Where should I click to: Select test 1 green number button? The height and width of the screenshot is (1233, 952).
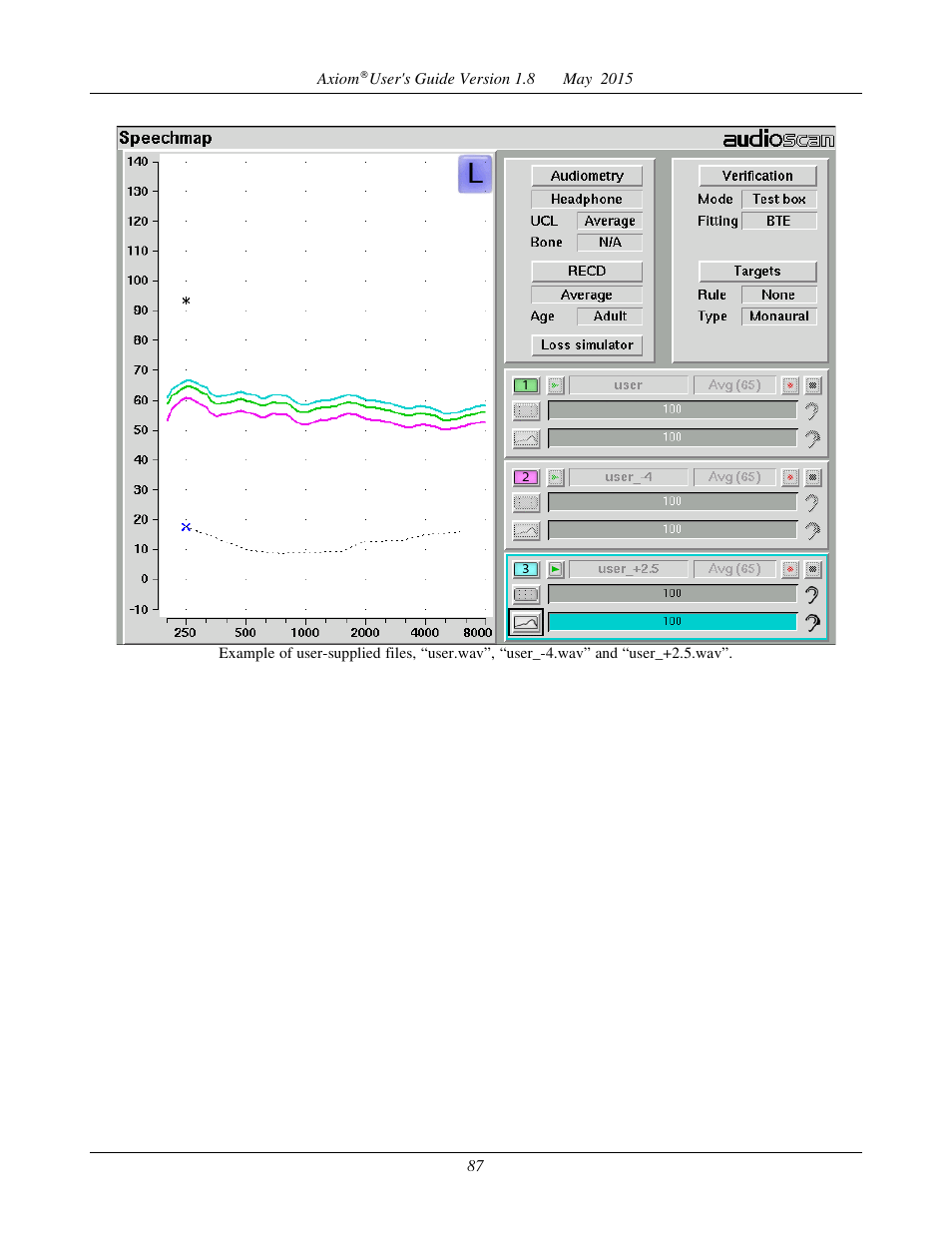click(x=526, y=385)
